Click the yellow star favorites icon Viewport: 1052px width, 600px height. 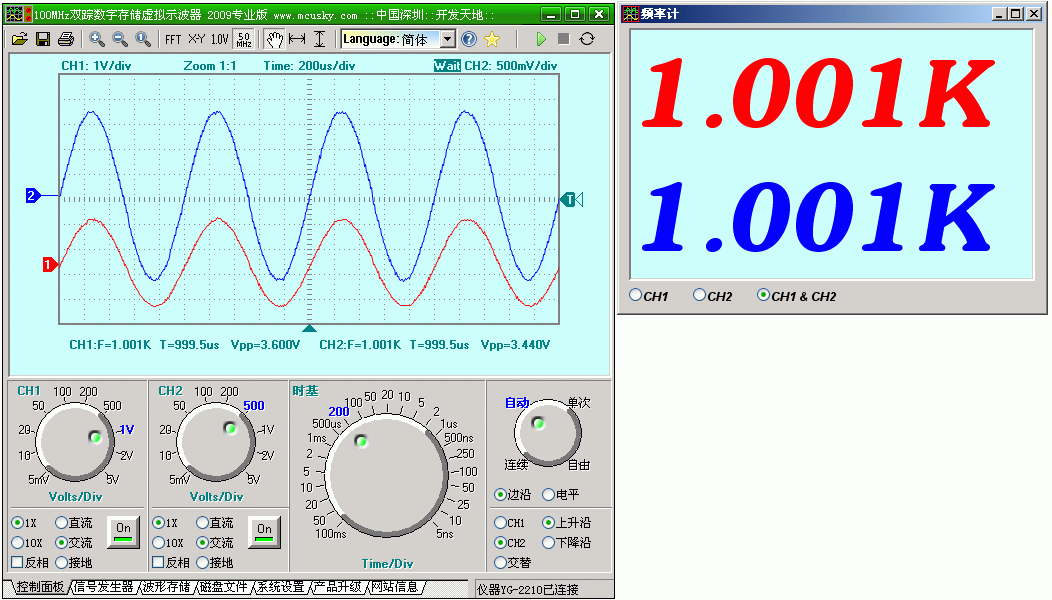(492, 39)
